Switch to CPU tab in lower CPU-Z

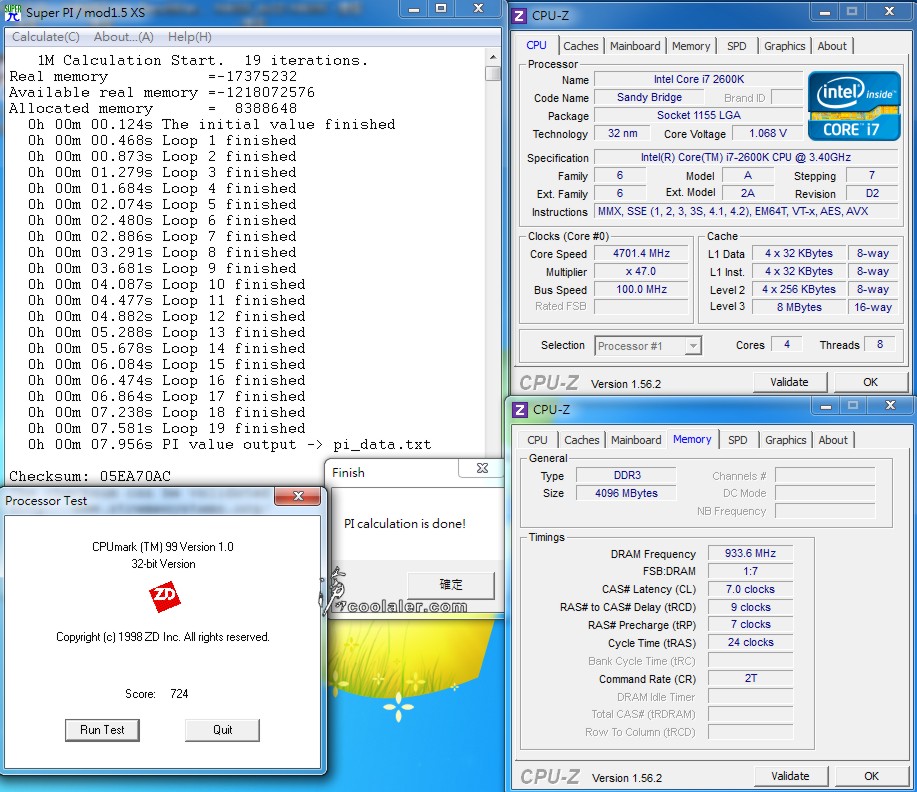coord(537,440)
